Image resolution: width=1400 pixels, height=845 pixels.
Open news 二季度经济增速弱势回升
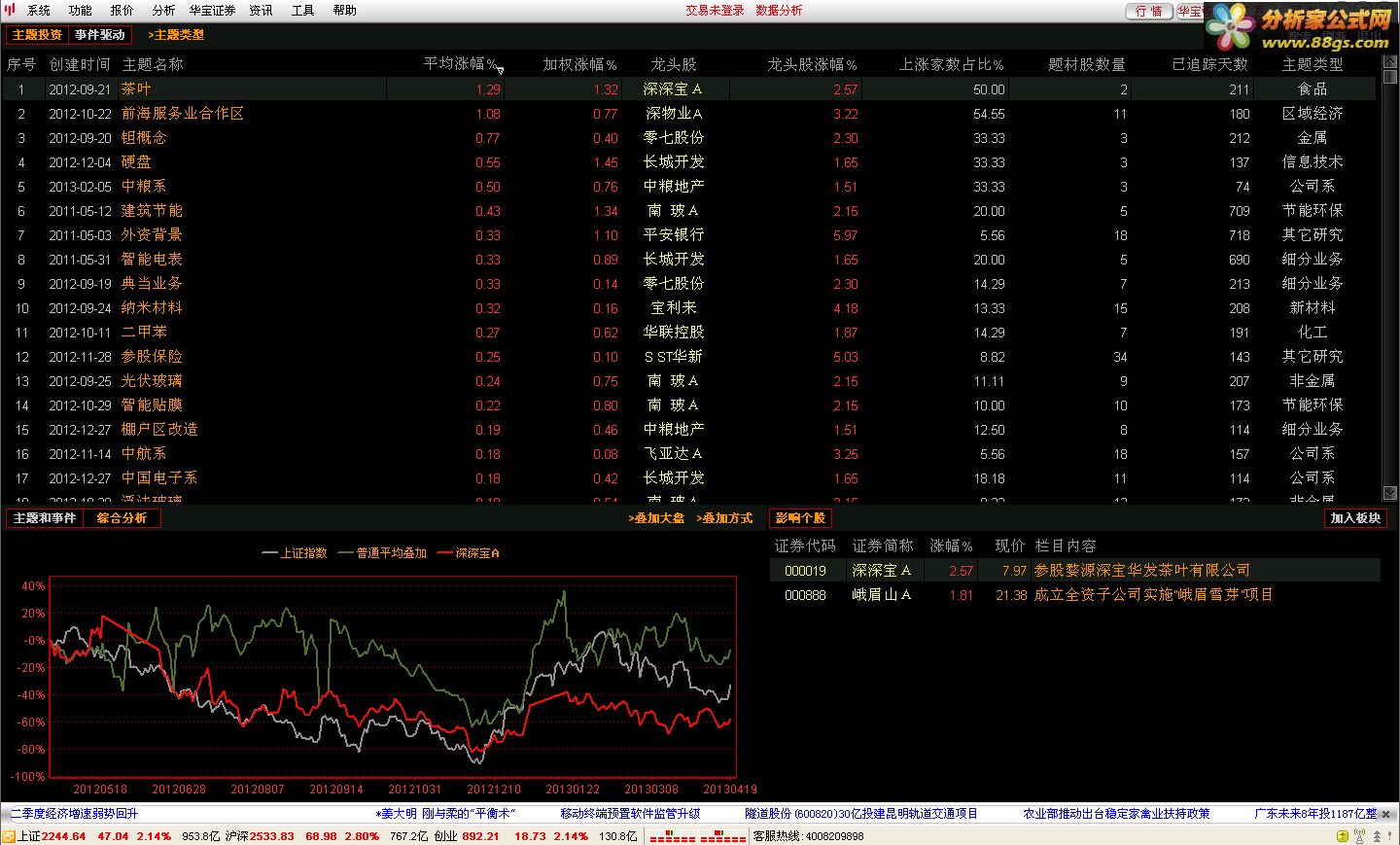(74, 814)
